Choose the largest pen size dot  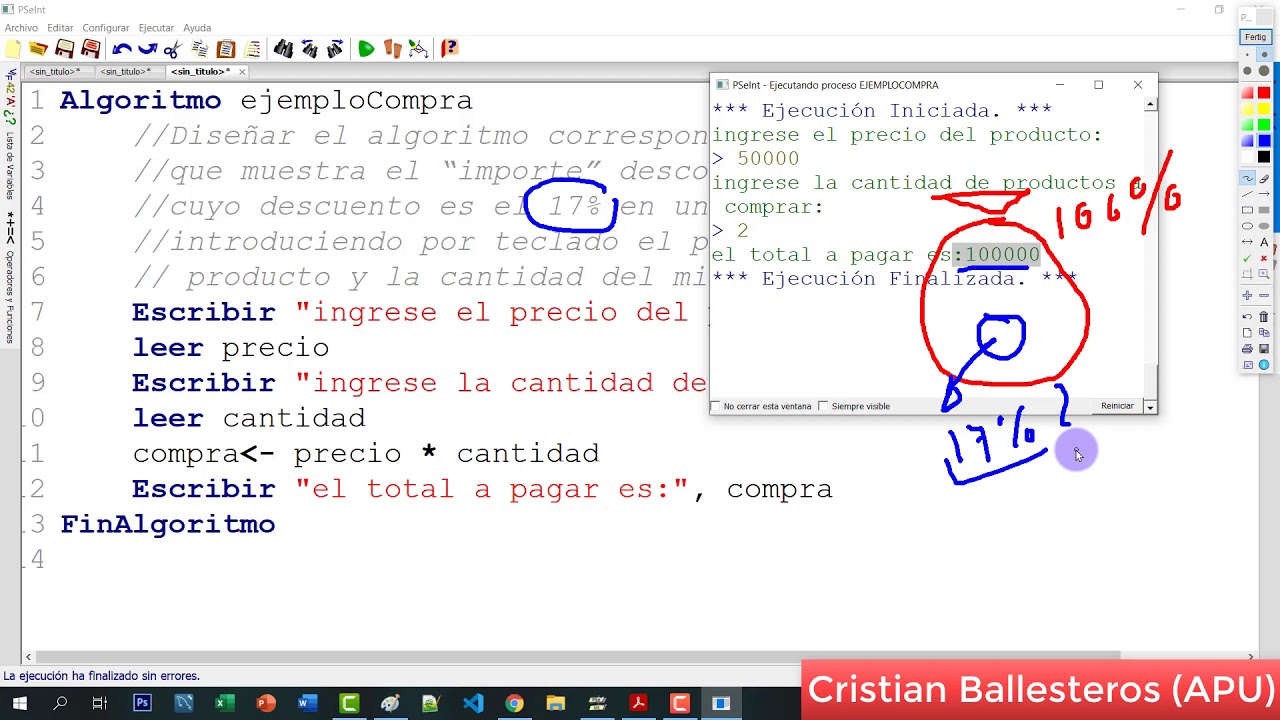coord(1264,70)
